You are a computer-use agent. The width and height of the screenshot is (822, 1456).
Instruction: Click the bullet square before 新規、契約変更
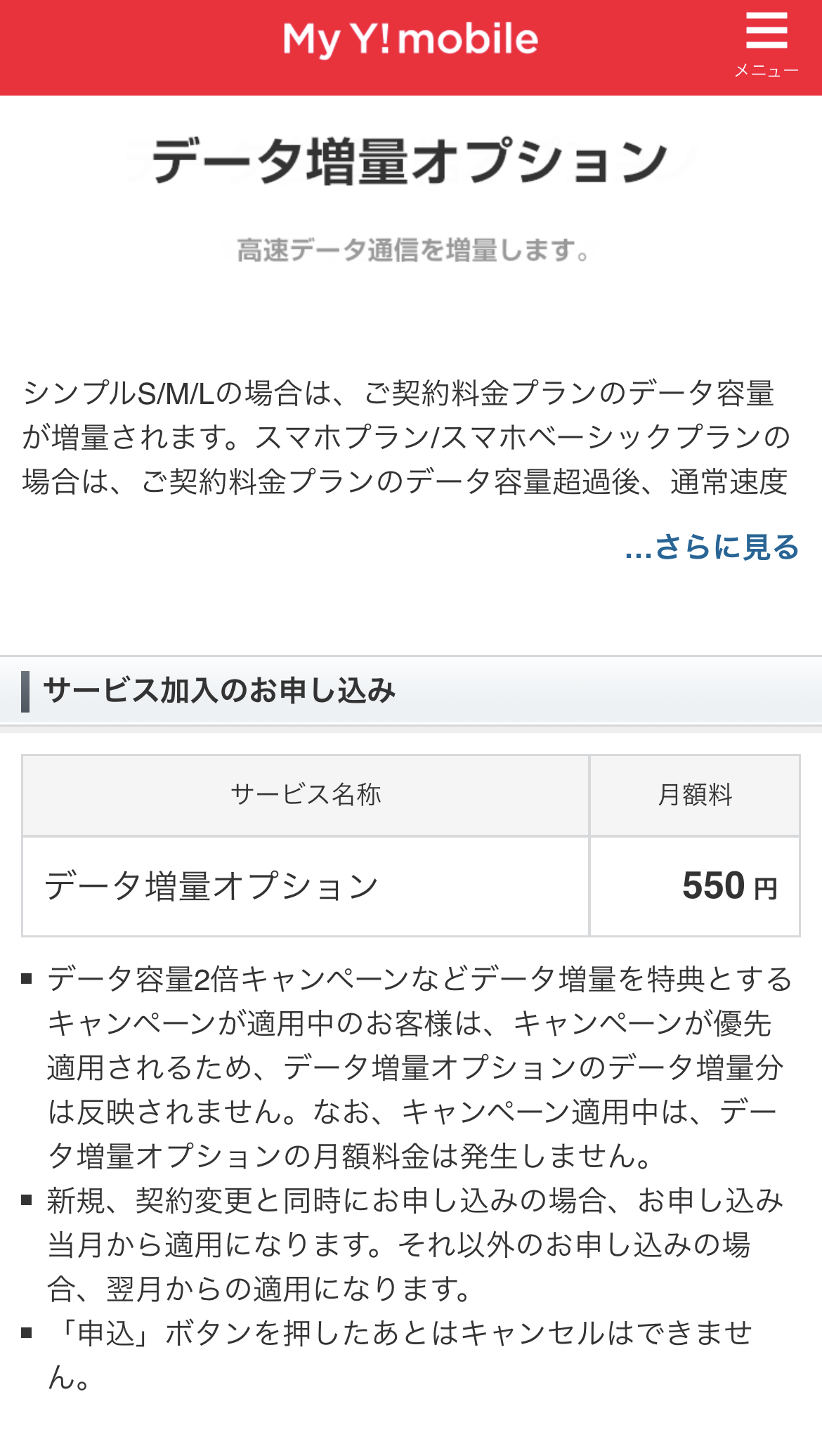tap(27, 1200)
